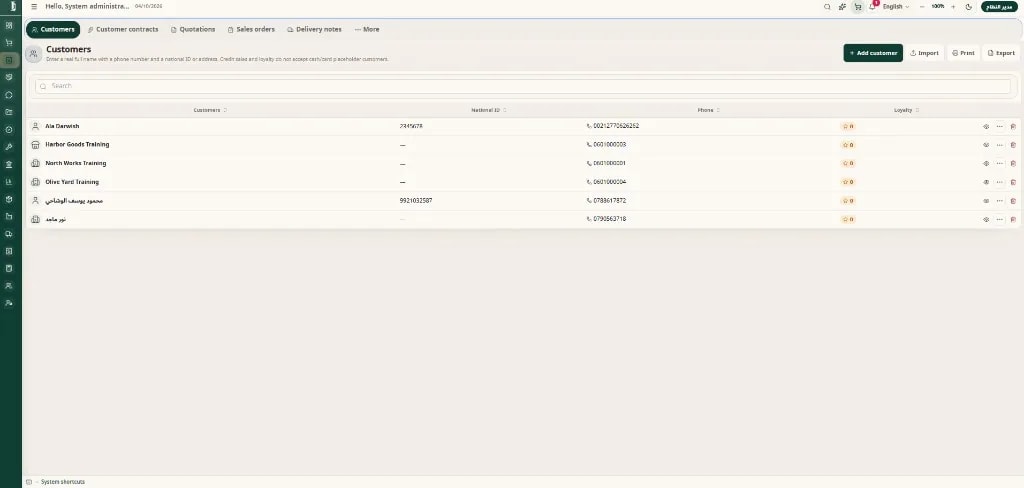Click the Export button

click(1001, 53)
